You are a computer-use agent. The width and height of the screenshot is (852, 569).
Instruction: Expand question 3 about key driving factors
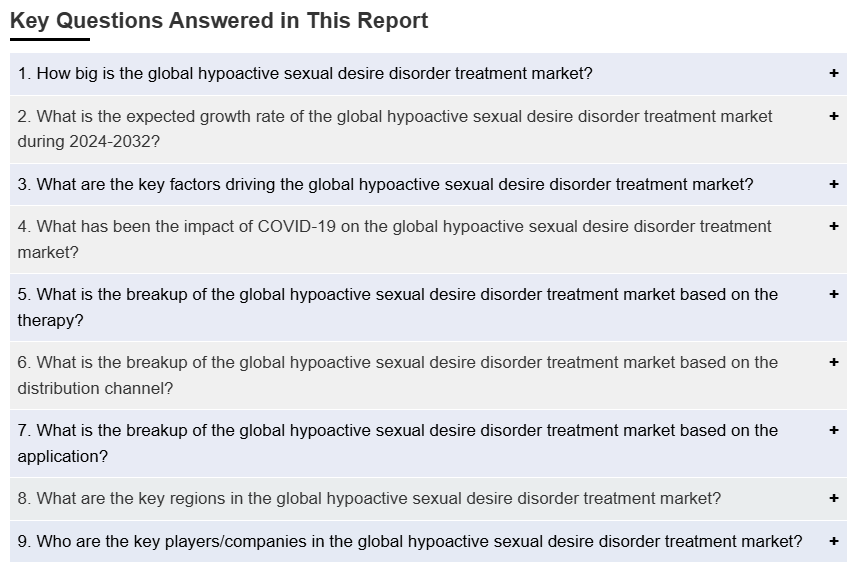point(385,184)
